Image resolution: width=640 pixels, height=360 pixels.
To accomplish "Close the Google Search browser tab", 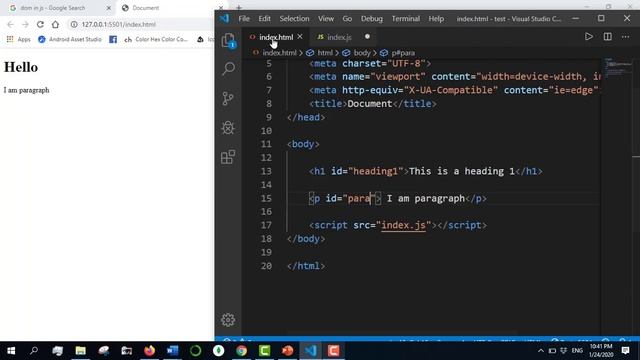I will click(109, 8).
